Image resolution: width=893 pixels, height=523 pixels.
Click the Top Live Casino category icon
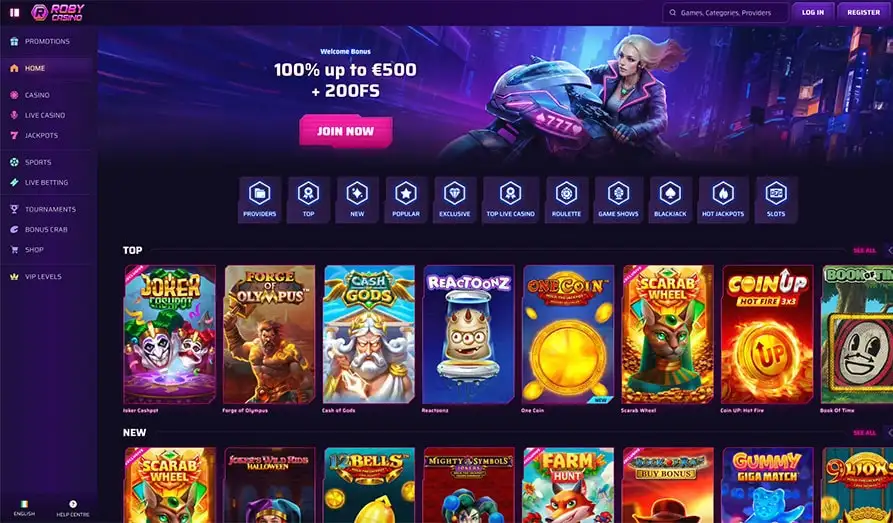click(510, 199)
